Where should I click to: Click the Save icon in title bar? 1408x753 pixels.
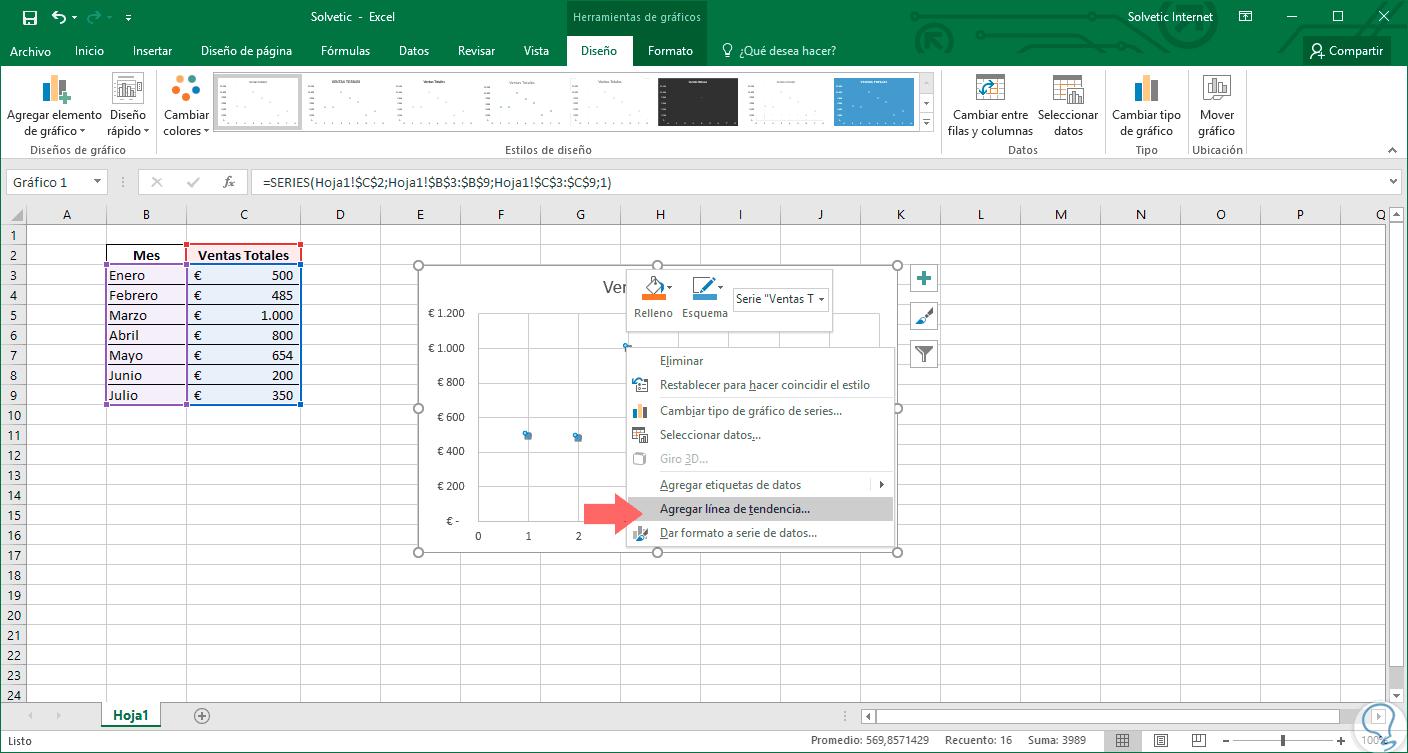[x=29, y=17]
